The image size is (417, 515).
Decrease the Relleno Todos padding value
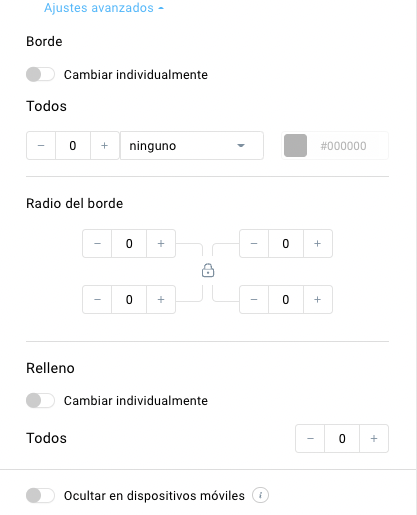[x=310, y=438]
